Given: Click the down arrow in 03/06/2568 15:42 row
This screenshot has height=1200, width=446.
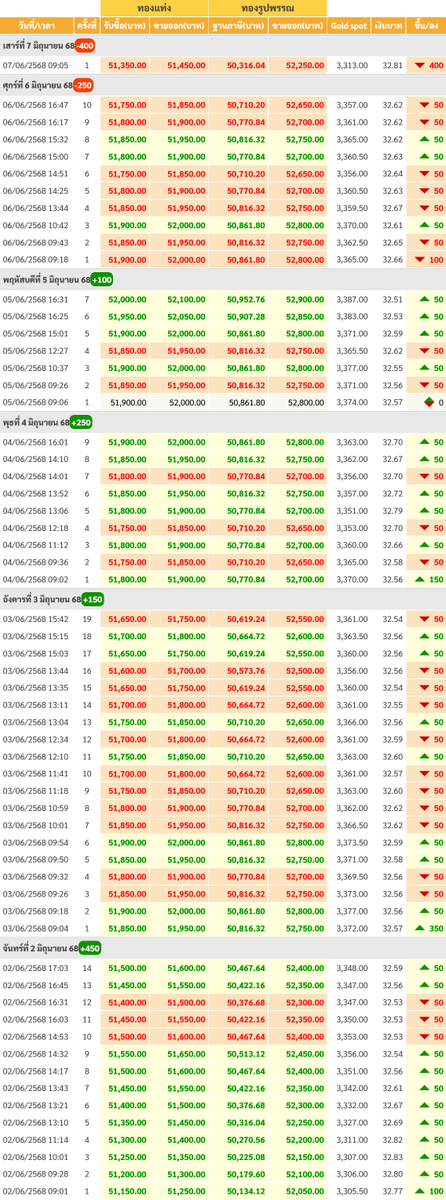Looking at the screenshot, I should pyautogui.click(x=425, y=619).
